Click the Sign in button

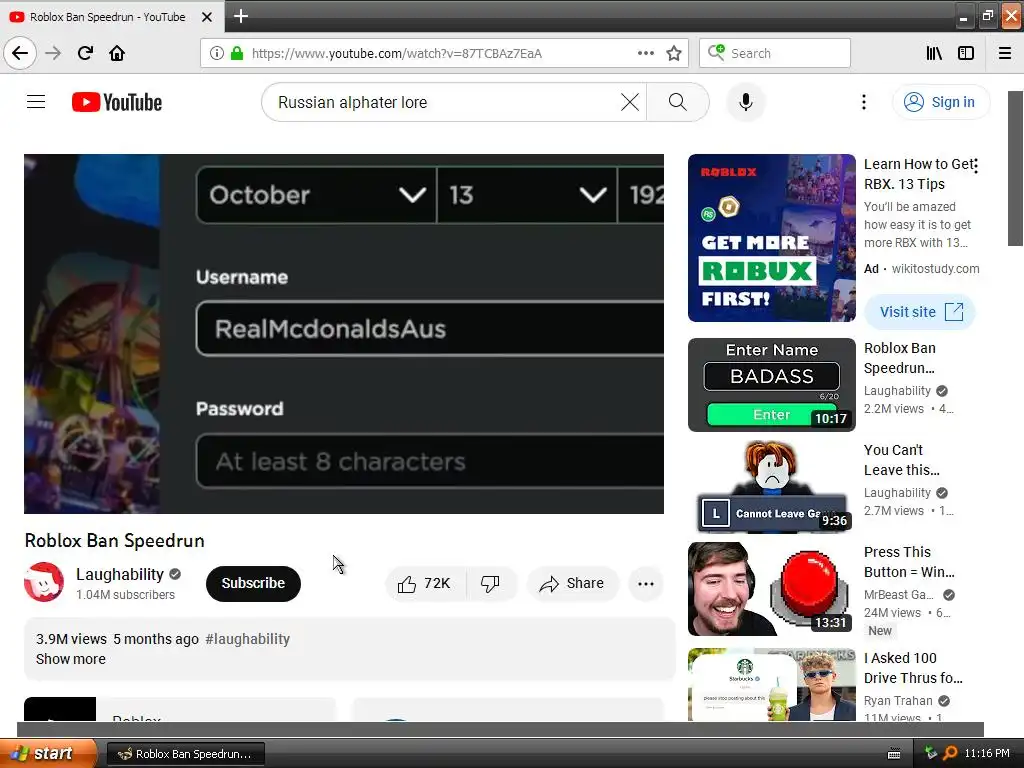[x=940, y=102]
